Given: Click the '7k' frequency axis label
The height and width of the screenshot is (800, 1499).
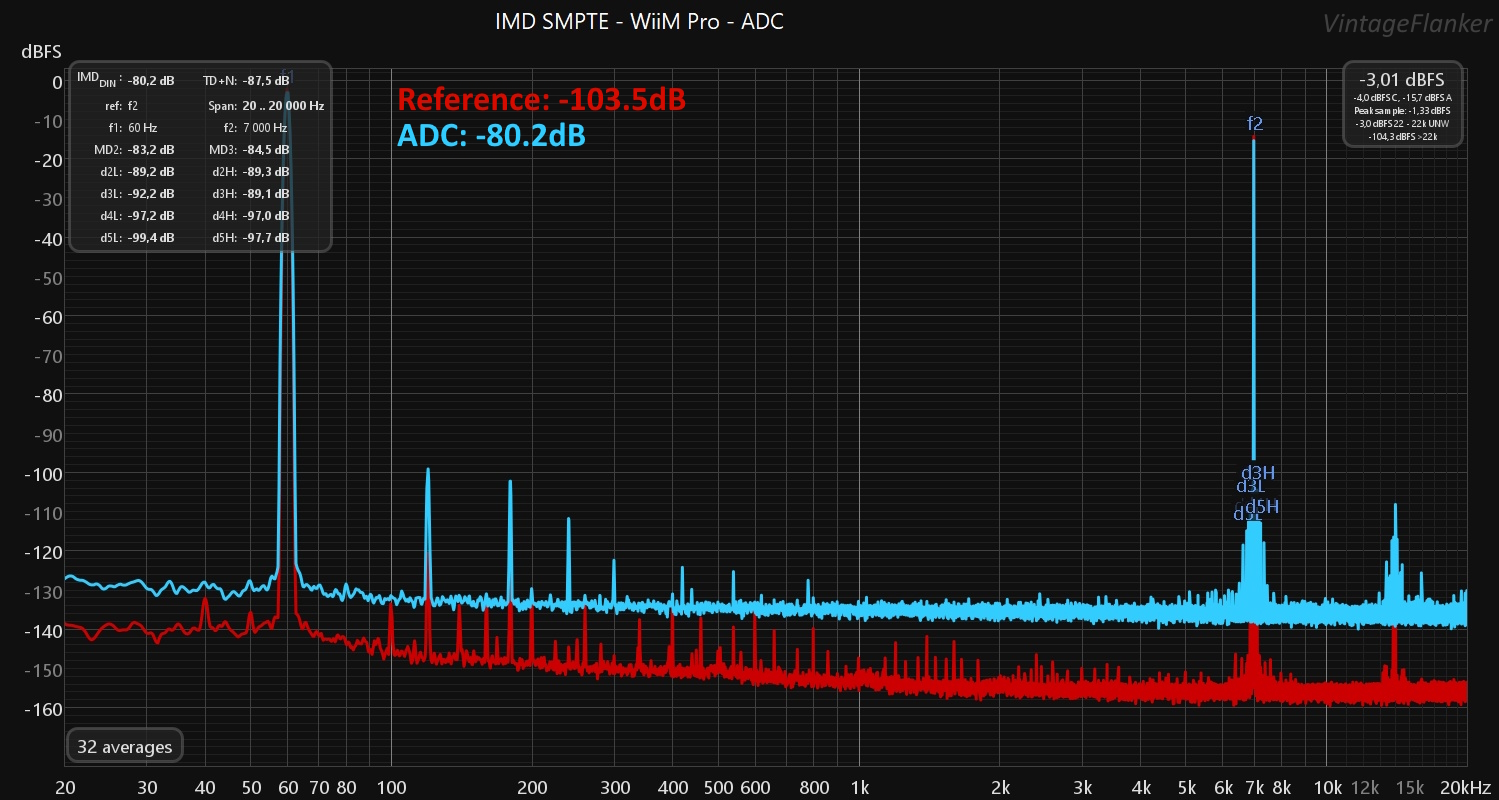Looking at the screenshot, I should (1255, 786).
